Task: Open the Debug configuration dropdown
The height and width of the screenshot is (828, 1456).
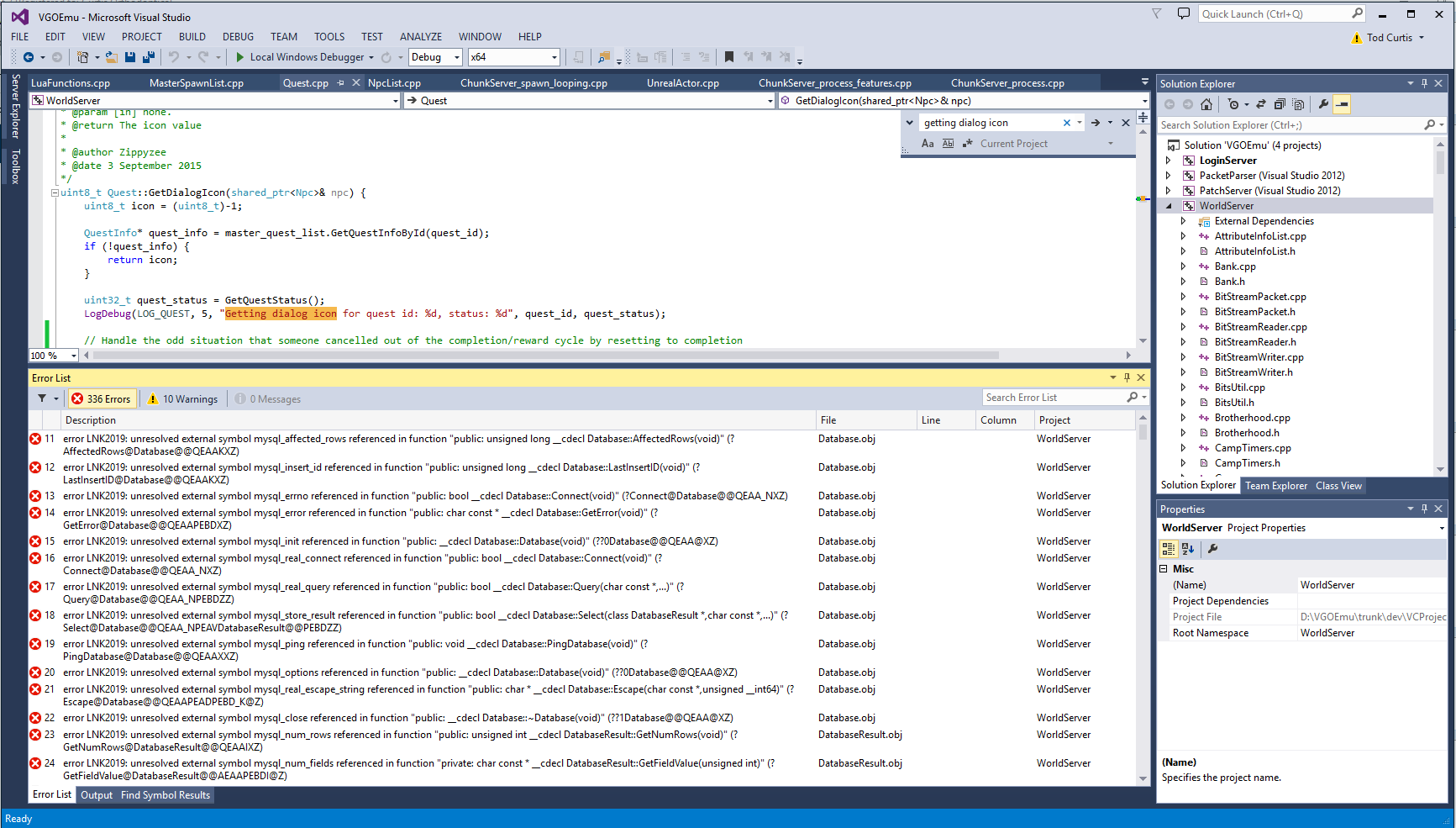Action: tap(435, 57)
